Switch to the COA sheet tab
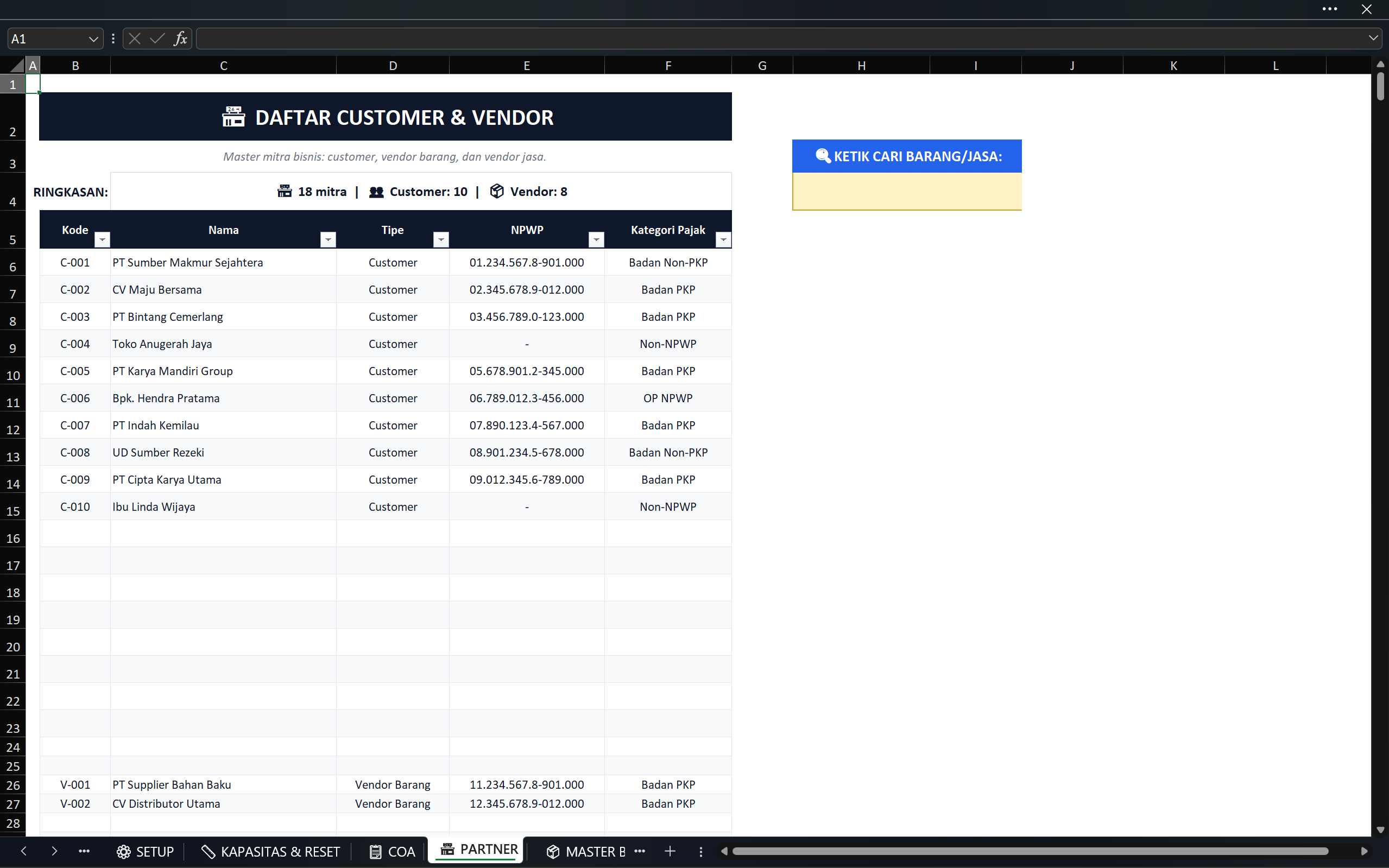The width and height of the screenshot is (1389, 868). tap(392, 851)
